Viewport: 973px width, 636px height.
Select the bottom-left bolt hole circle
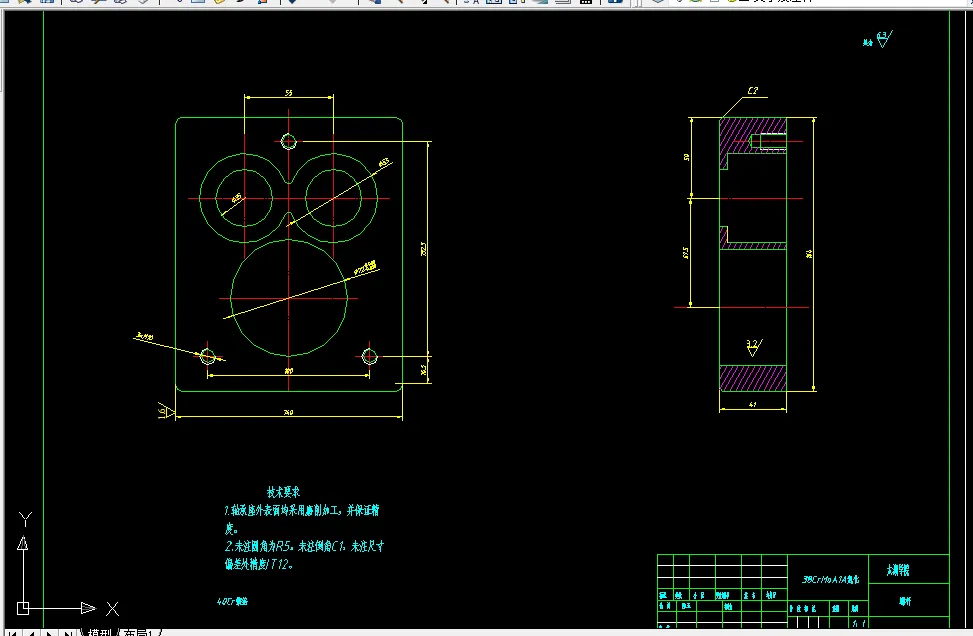[x=207, y=356]
